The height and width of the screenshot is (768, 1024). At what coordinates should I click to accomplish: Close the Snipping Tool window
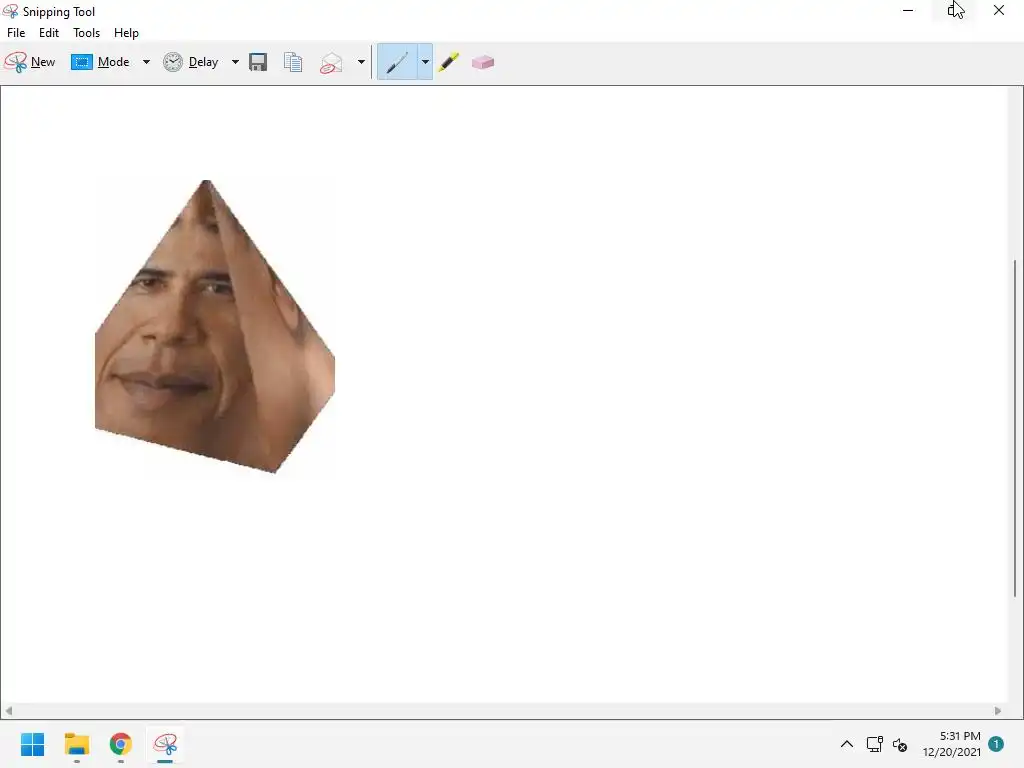(x=999, y=10)
